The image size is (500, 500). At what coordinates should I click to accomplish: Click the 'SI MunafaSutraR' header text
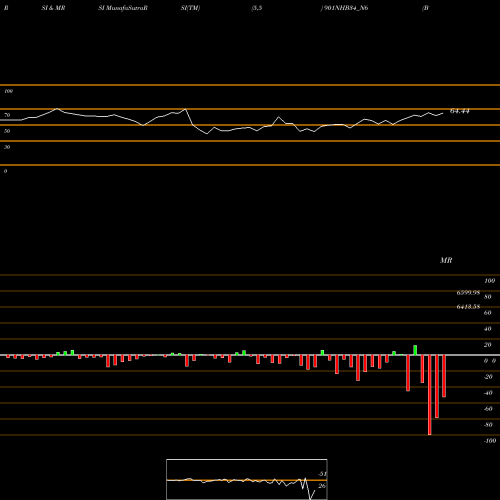tap(123, 8)
